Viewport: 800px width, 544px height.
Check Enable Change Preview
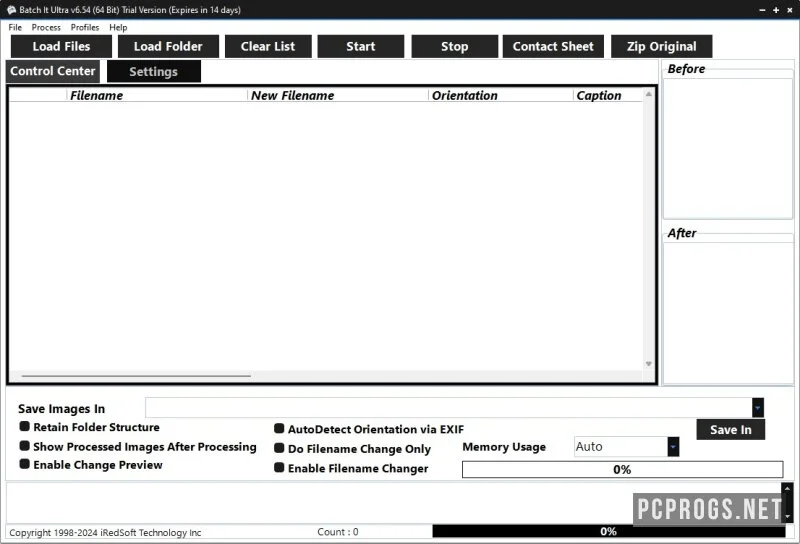[x=24, y=464]
